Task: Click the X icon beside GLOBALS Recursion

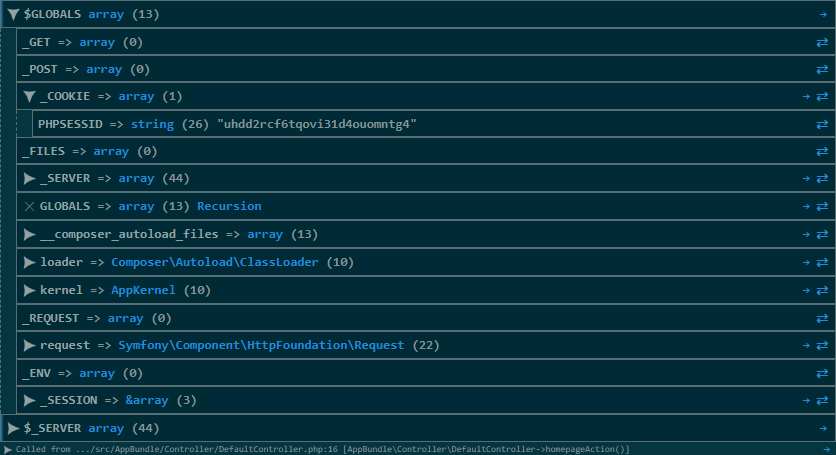Action: [29, 206]
